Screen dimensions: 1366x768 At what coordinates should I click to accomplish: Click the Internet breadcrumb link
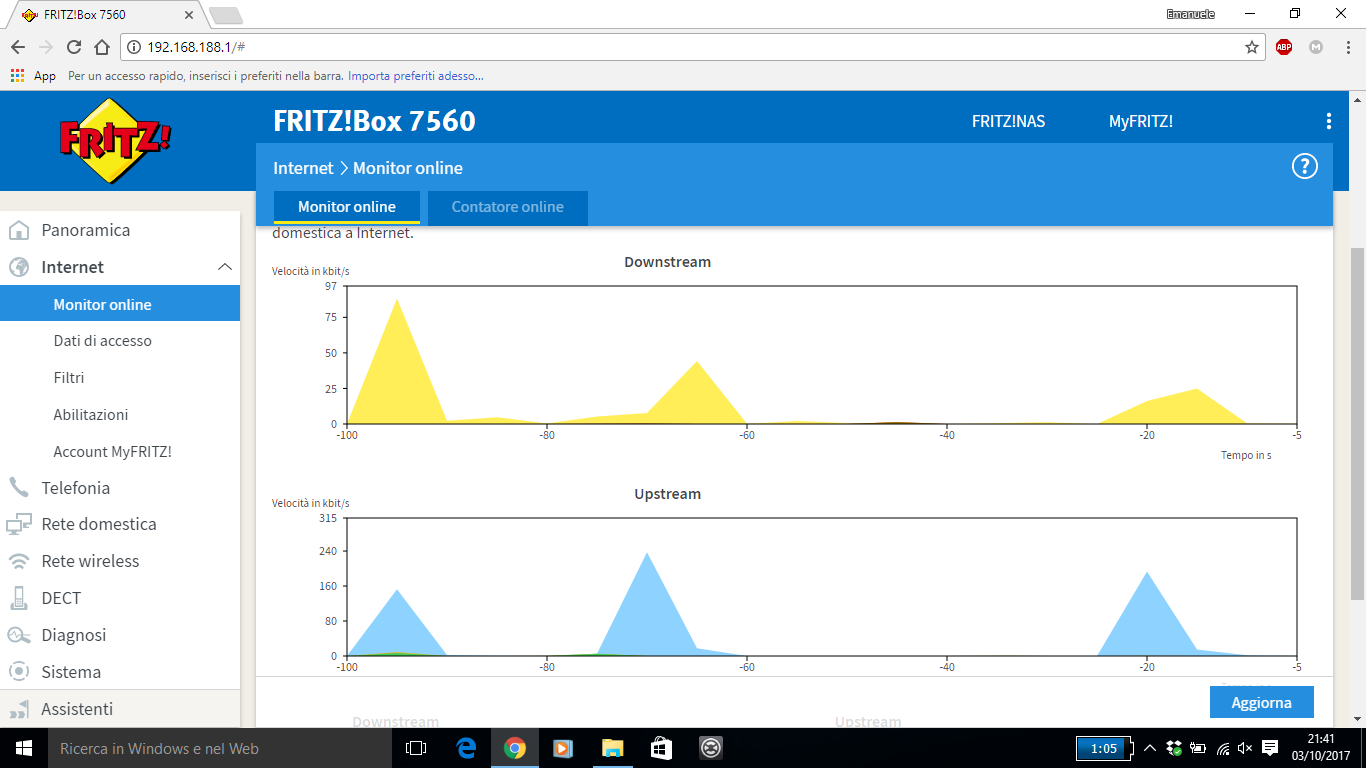(303, 168)
